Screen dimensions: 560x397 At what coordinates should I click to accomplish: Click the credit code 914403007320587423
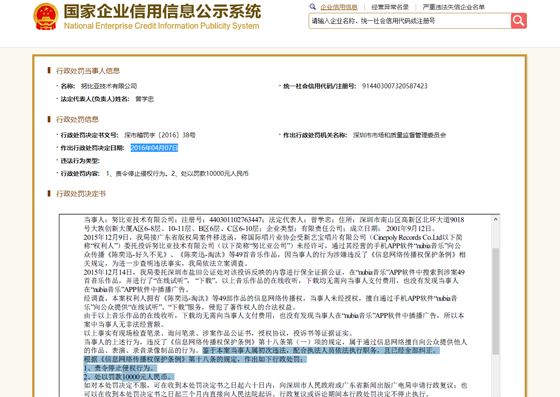(x=395, y=86)
